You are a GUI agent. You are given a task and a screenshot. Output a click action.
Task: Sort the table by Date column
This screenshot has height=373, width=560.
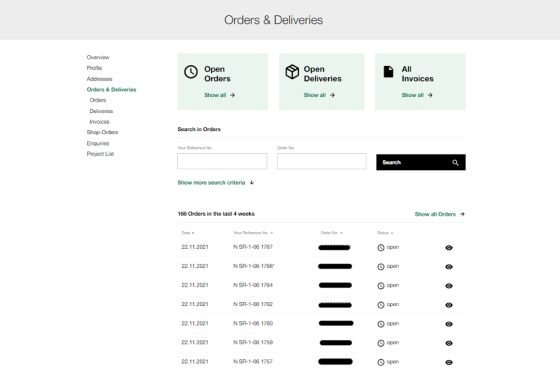pyautogui.click(x=188, y=233)
